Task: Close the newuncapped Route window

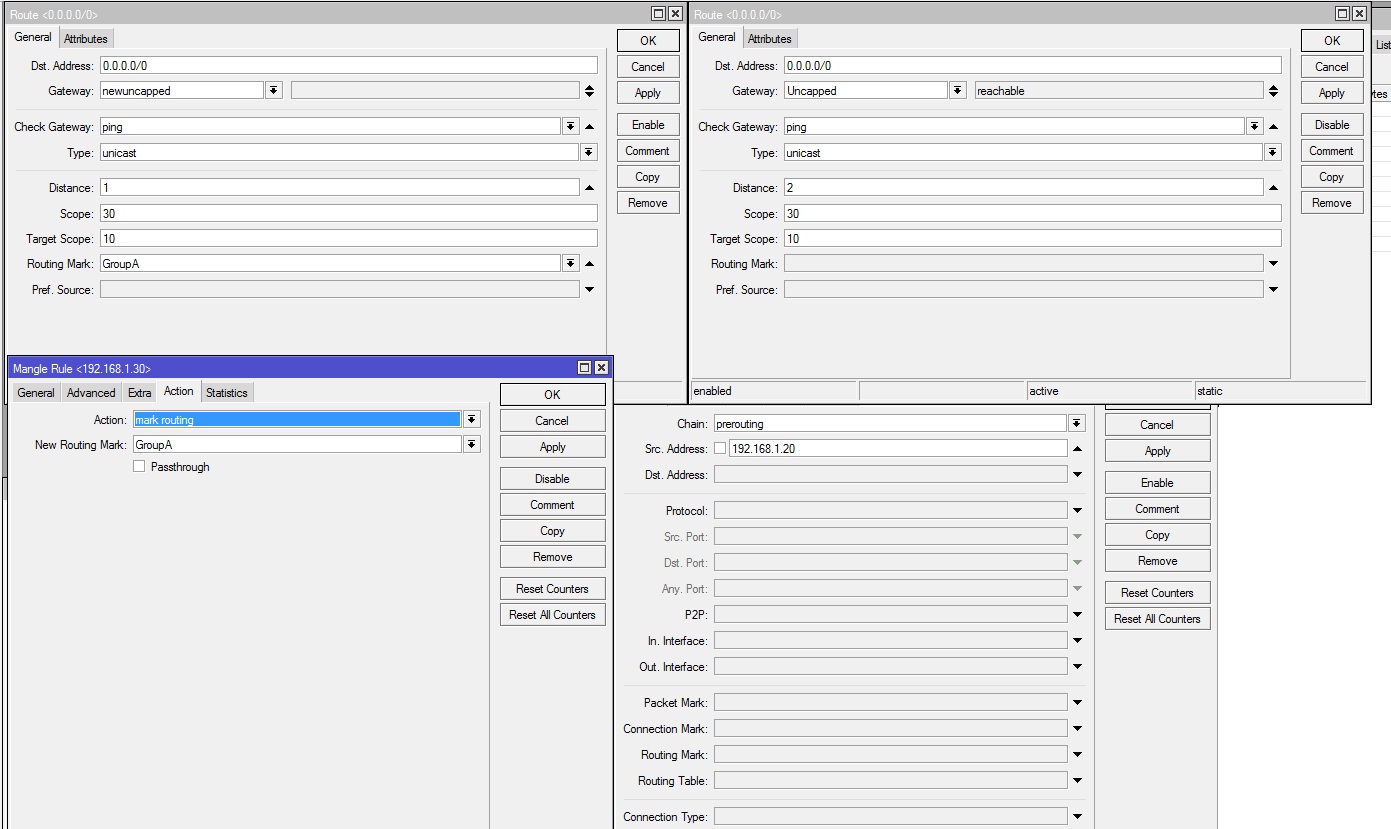Action: (675, 14)
